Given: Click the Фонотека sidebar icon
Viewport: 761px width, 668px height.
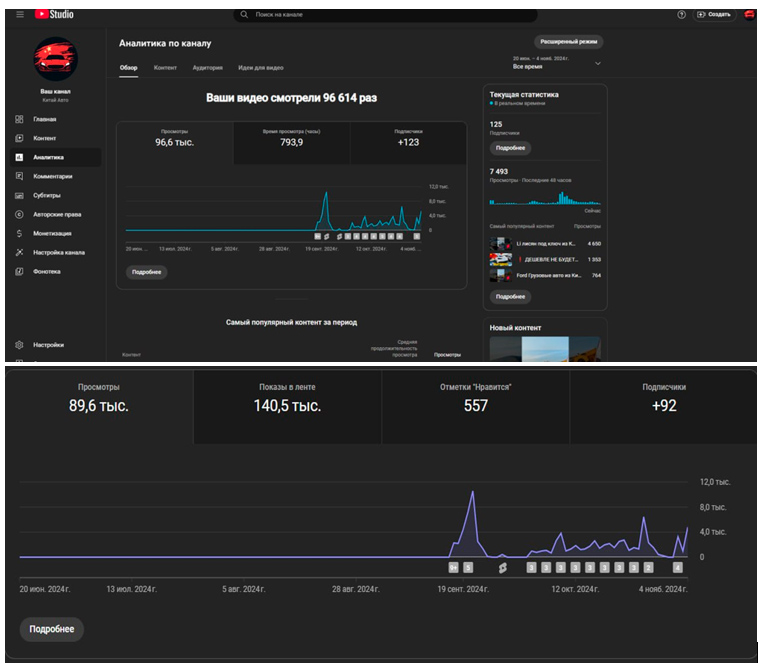Looking at the screenshot, I should point(19,271).
